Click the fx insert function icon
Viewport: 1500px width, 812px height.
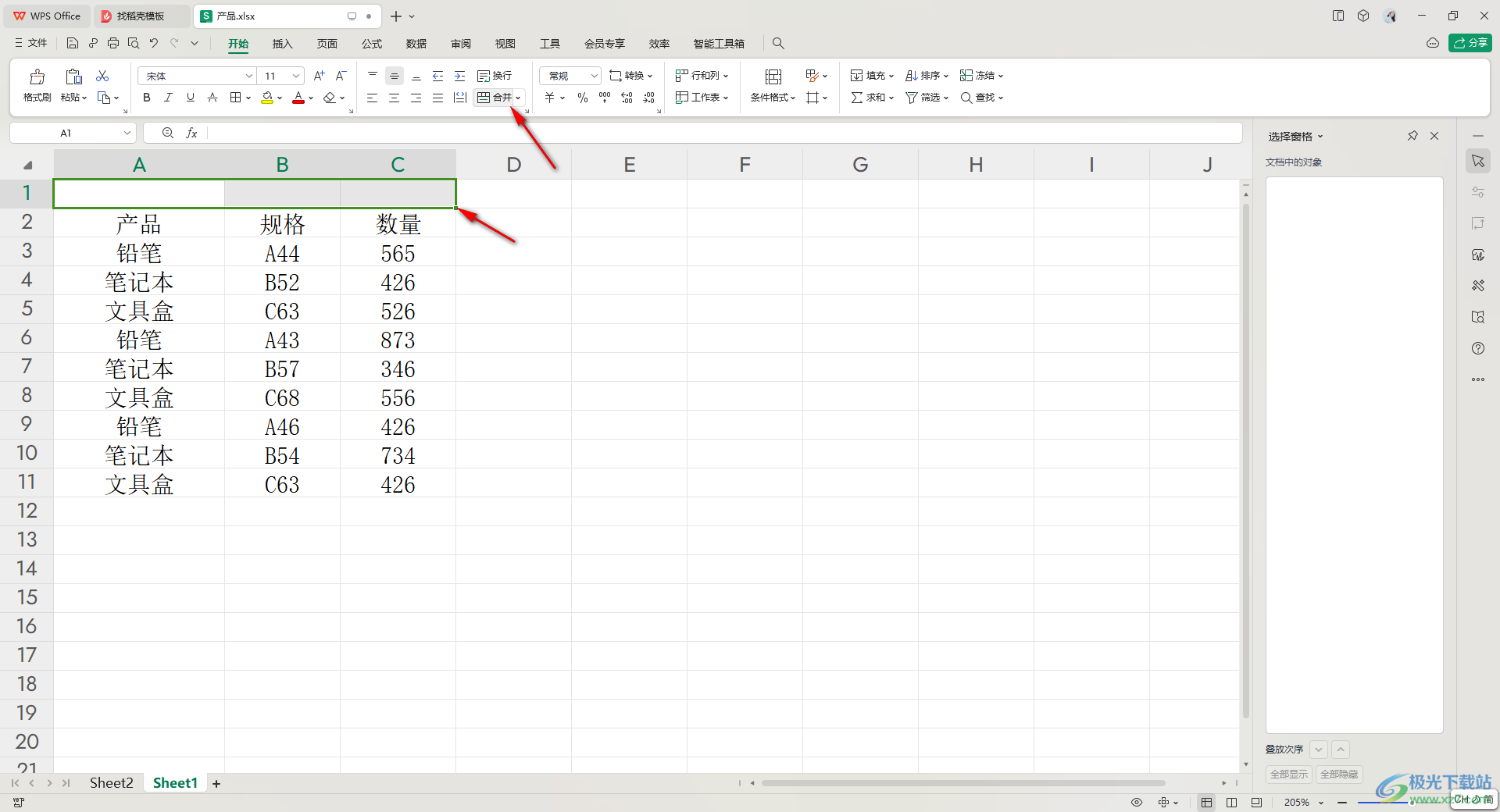pyautogui.click(x=191, y=134)
